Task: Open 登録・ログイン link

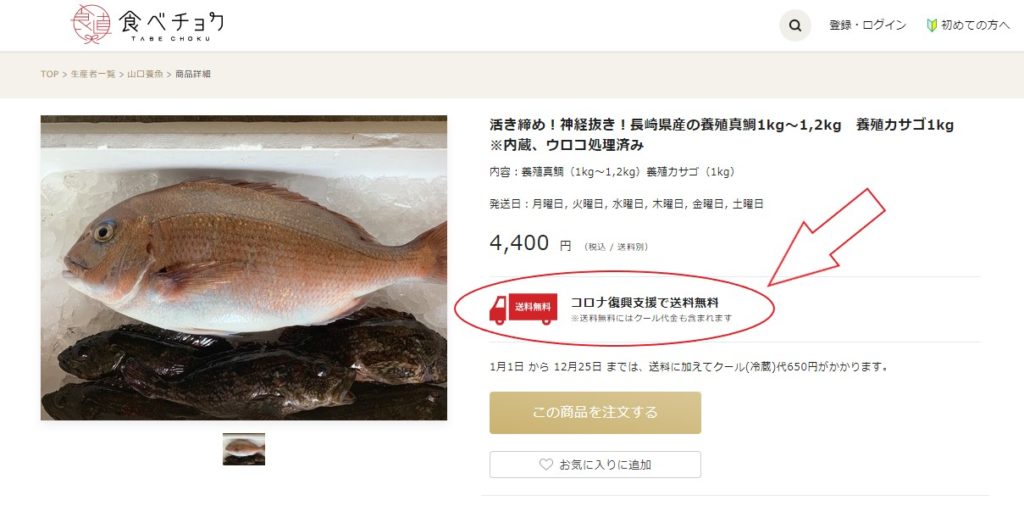Action: [x=867, y=25]
